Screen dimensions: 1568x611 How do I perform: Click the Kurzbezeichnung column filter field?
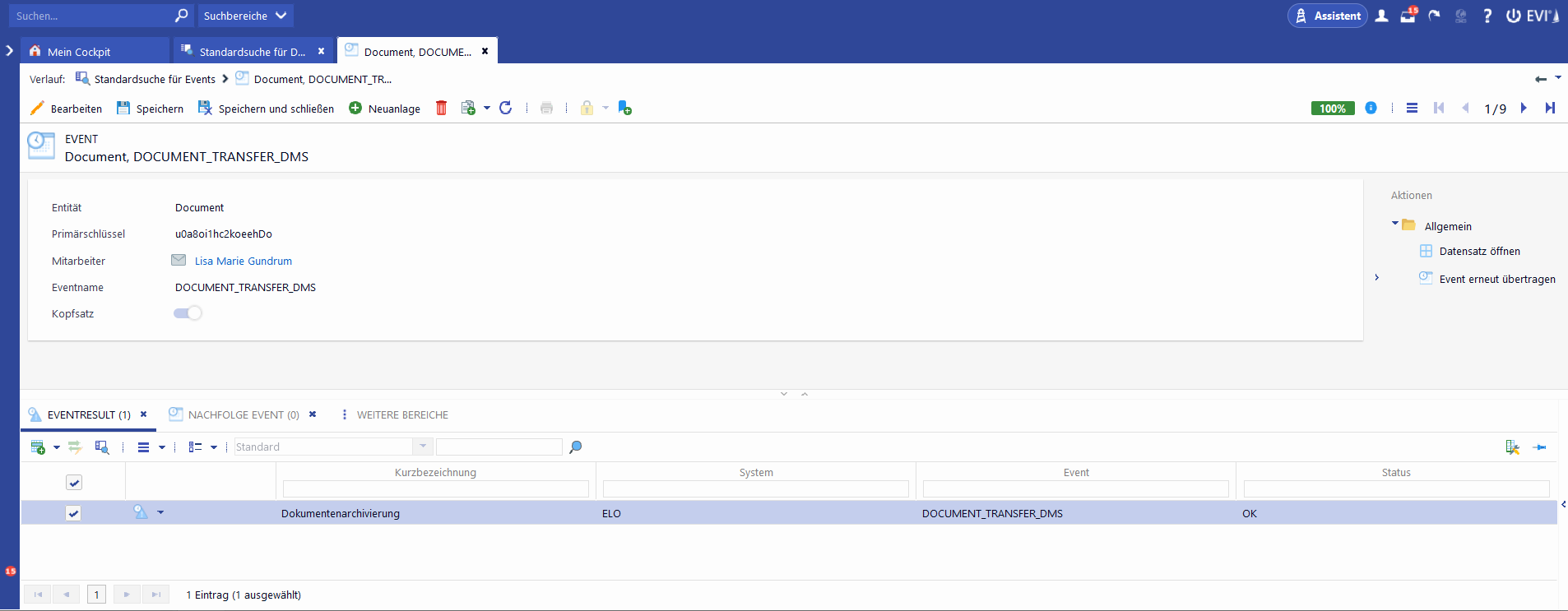click(435, 489)
